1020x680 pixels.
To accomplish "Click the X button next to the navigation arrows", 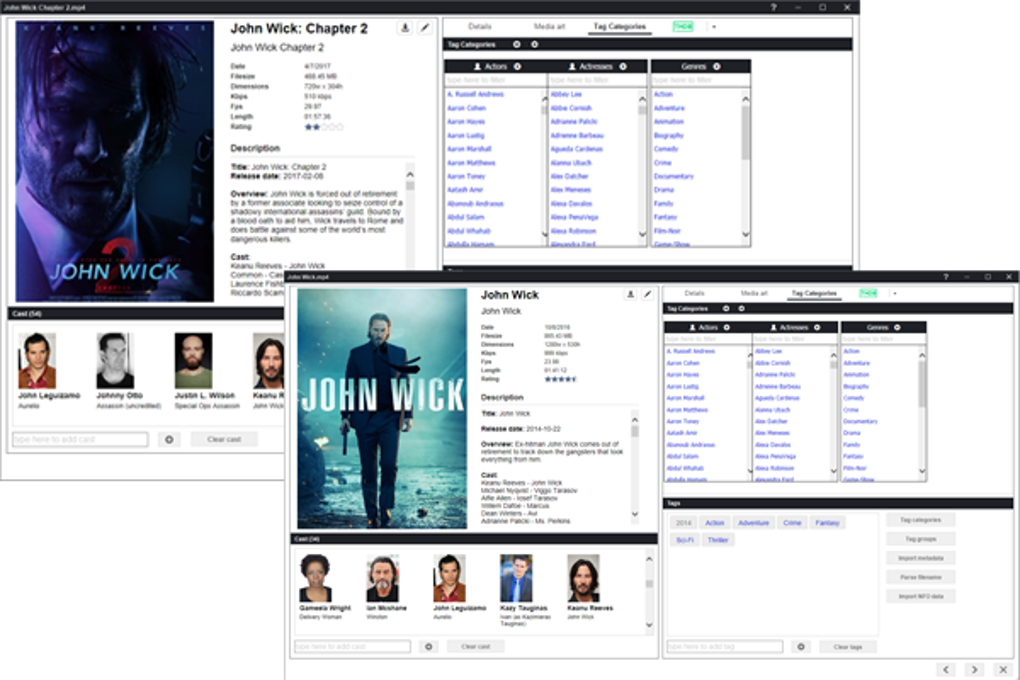I will point(1002,669).
